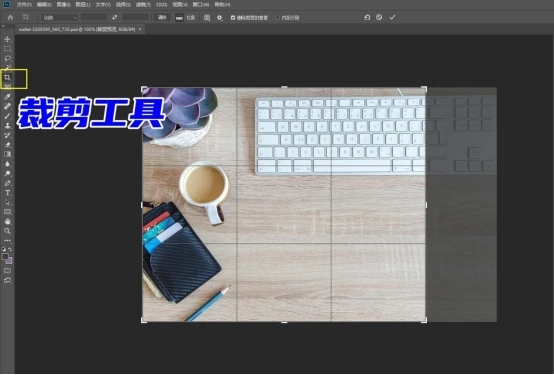Viewport: 554px width, 375px height.
Task: Open the 滤镜 (Filter) menu
Action: [143, 5]
